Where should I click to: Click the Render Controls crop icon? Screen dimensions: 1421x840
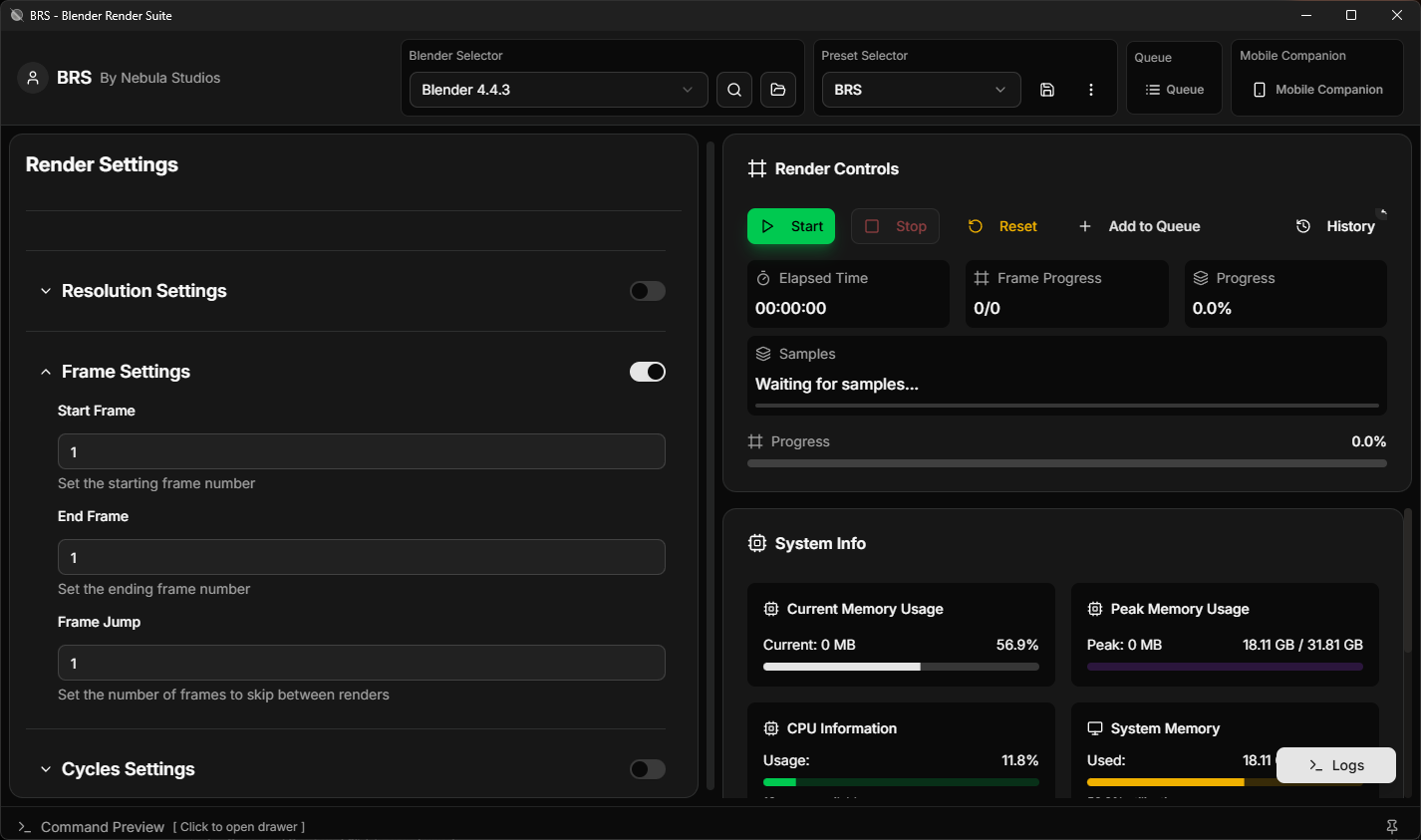(757, 168)
